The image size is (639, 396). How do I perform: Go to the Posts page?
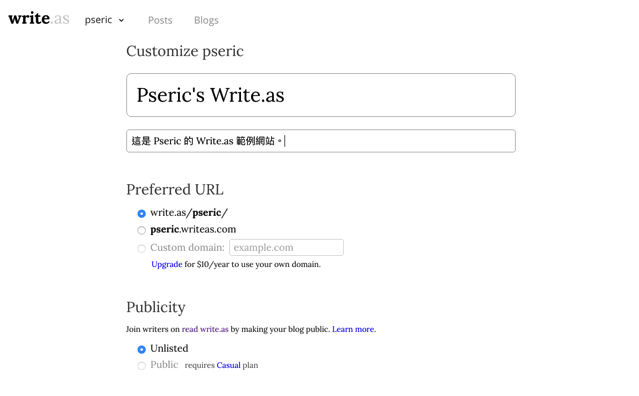[x=160, y=20]
